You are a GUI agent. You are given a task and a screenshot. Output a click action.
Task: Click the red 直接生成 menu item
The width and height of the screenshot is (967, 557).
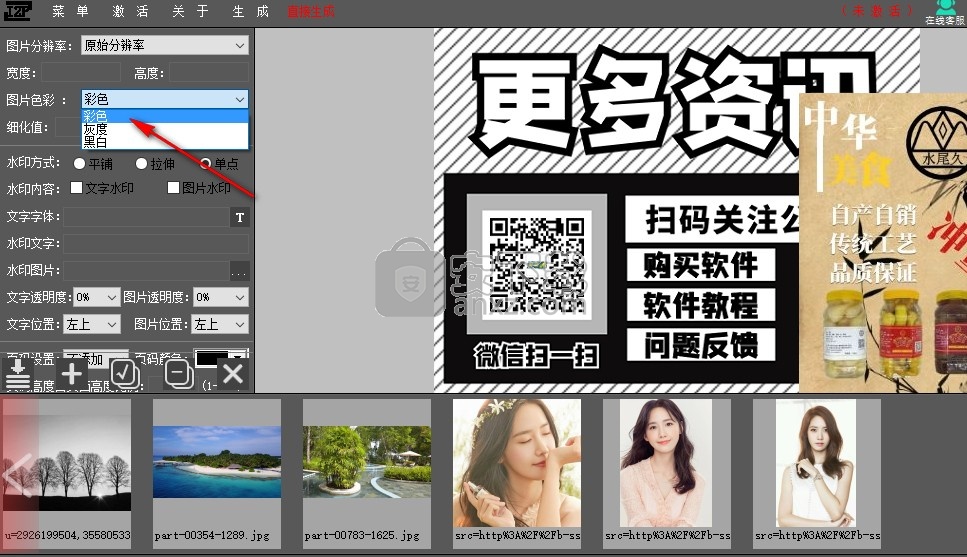pos(311,12)
